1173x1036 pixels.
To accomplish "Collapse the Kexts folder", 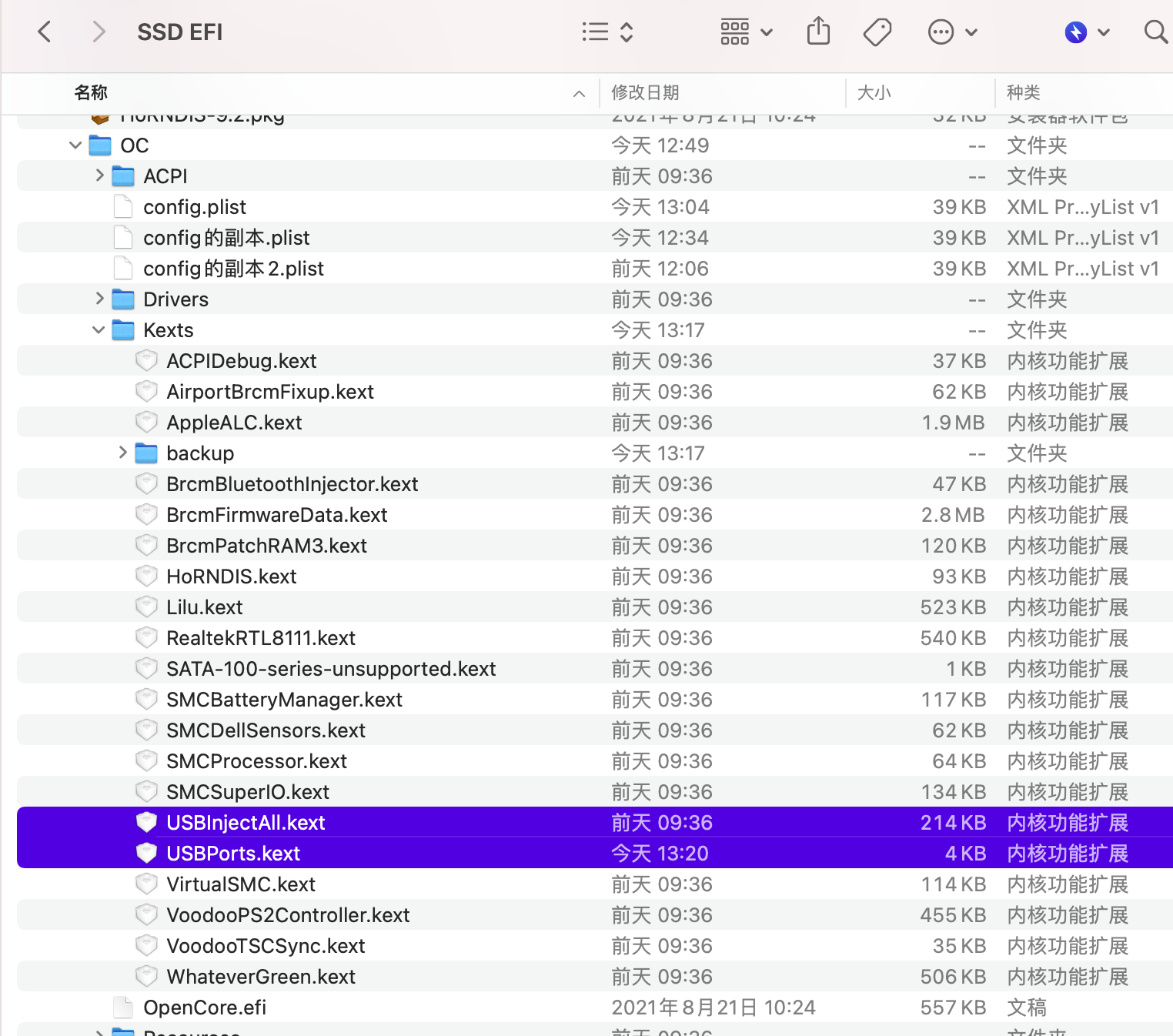I will coord(98,329).
